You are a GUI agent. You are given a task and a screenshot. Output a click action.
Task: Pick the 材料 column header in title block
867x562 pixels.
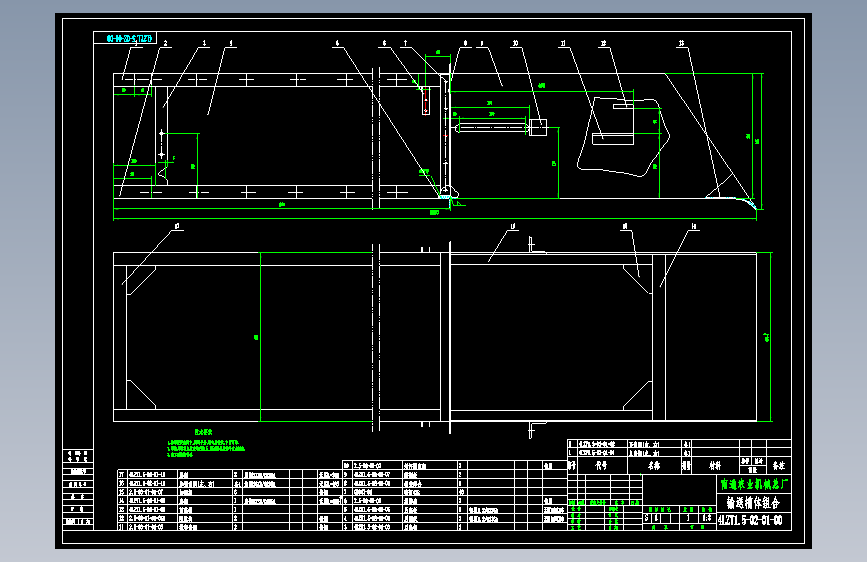click(x=715, y=466)
